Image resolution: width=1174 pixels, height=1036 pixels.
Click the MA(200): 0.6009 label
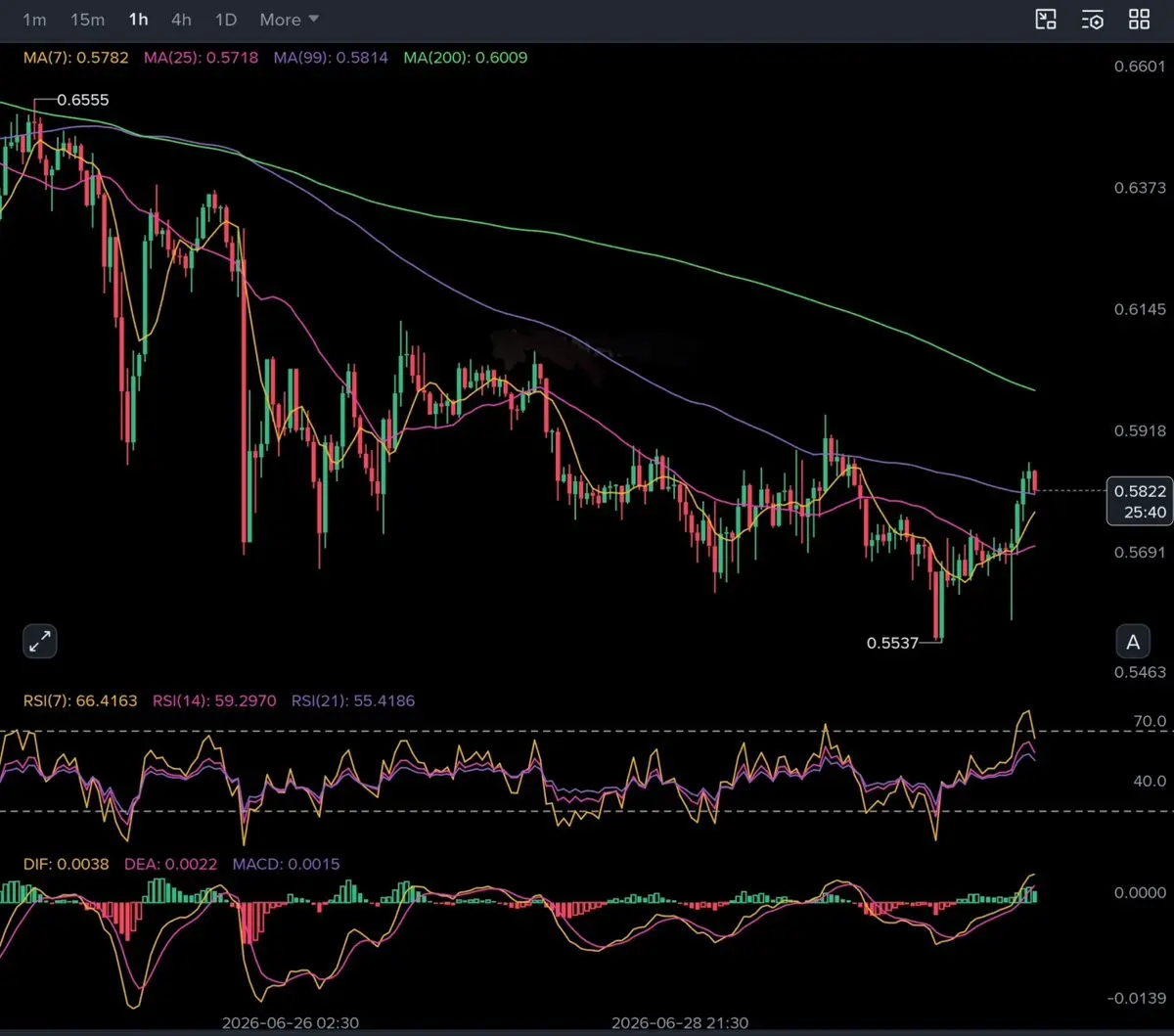coord(465,58)
